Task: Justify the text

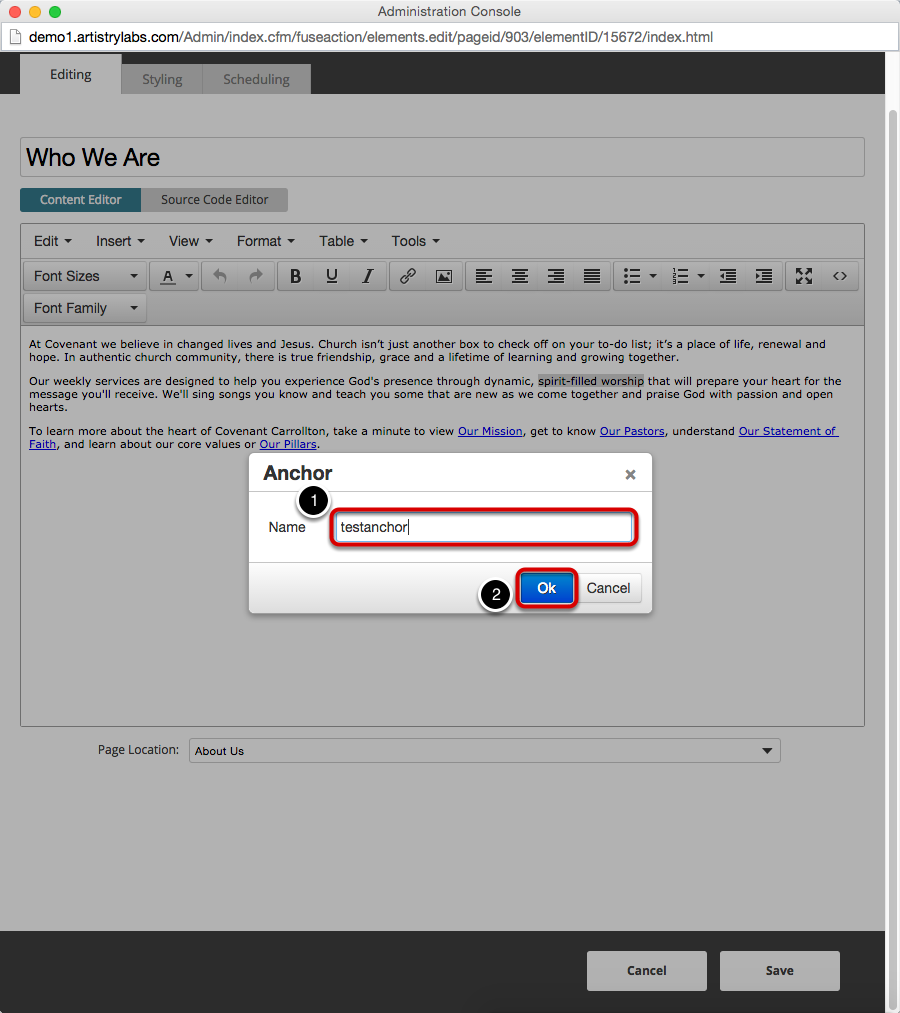Action: [x=592, y=276]
